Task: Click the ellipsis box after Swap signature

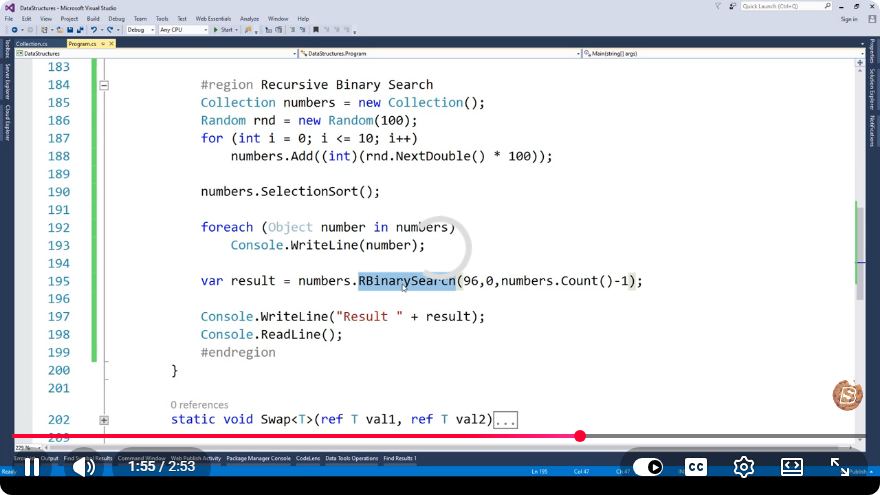Action: coord(505,420)
